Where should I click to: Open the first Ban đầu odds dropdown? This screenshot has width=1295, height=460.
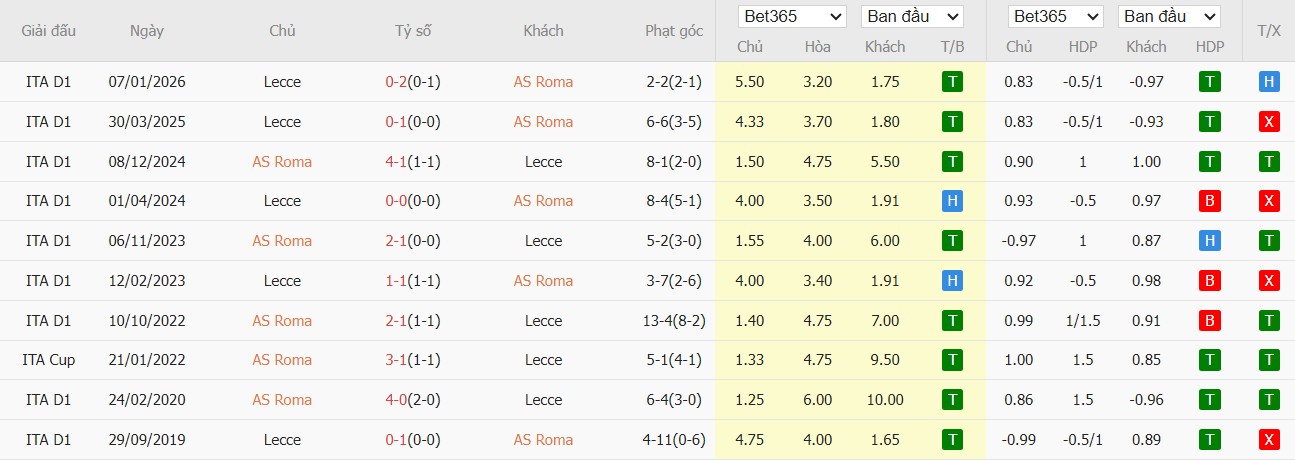[x=912, y=17]
